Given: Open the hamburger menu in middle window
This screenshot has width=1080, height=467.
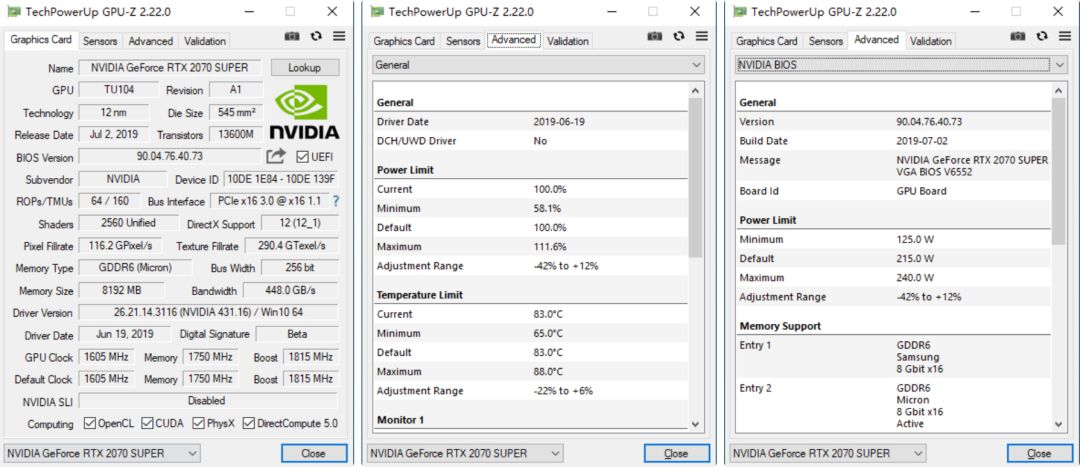Looking at the screenshot, I should click(x=702, y=37).
